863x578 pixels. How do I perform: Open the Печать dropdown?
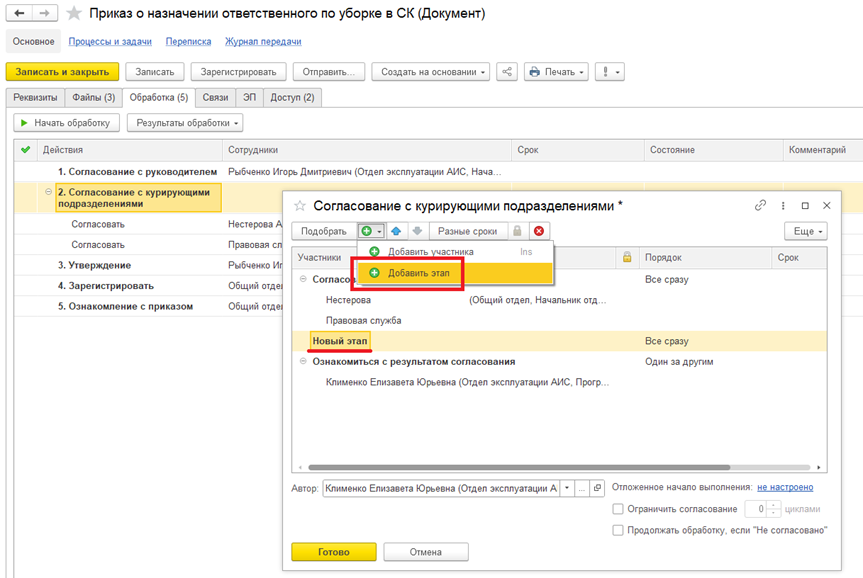point(556,72)
